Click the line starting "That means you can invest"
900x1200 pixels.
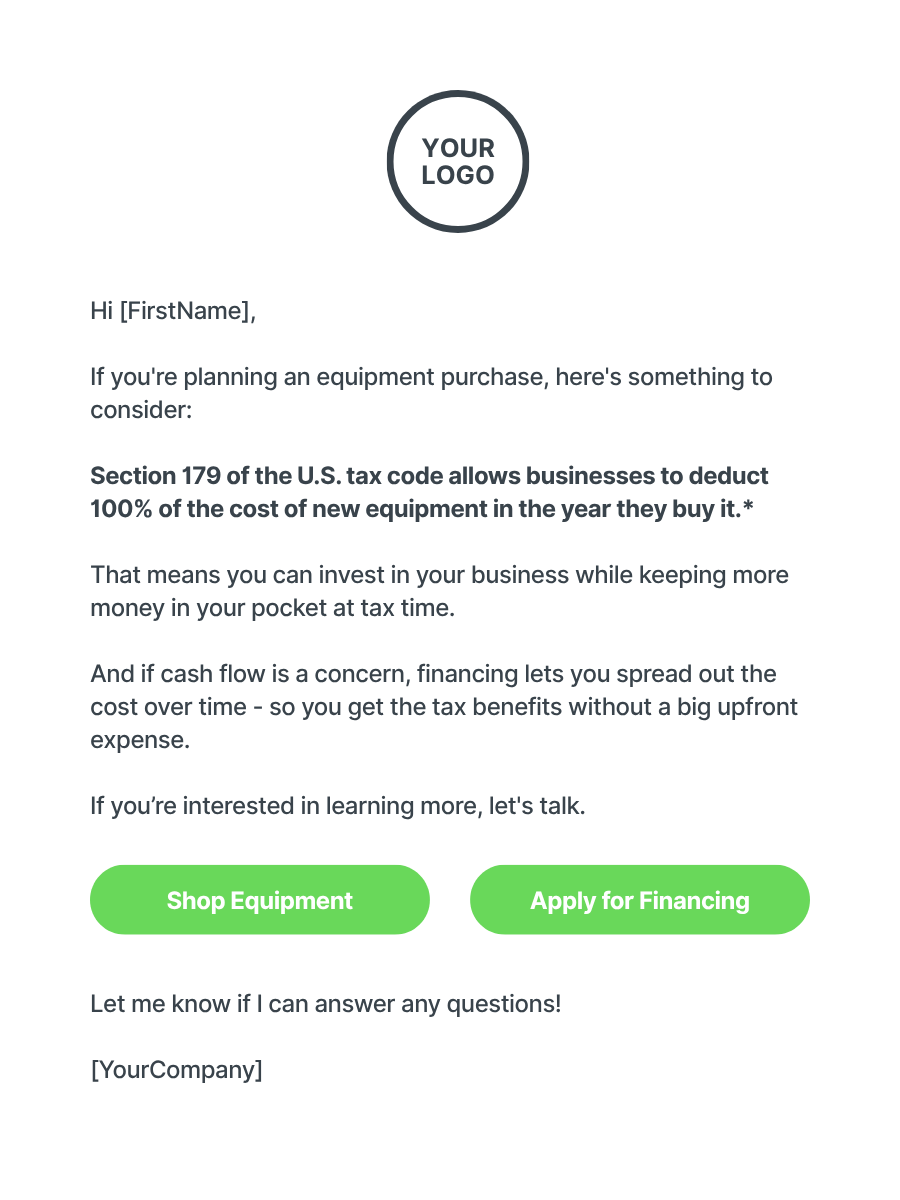point(439,576)
